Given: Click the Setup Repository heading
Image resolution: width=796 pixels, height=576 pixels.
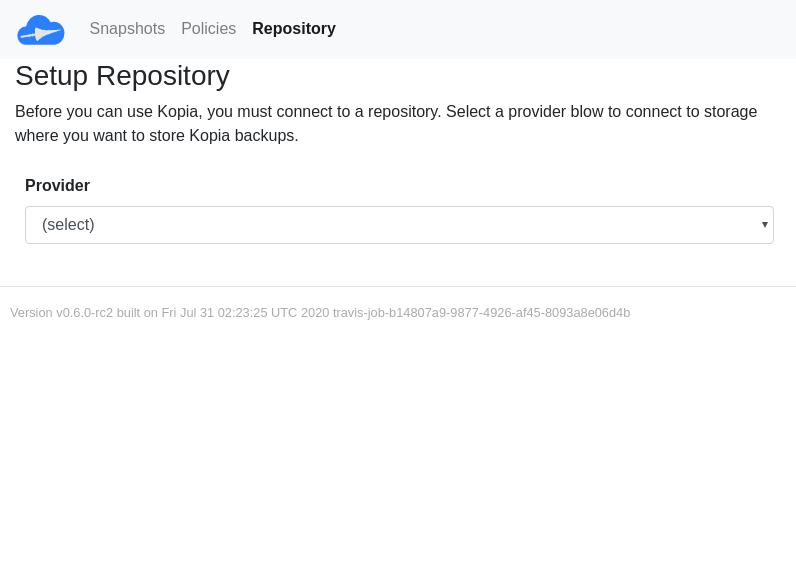Looking at the screenshot, I should pos(122,76).
